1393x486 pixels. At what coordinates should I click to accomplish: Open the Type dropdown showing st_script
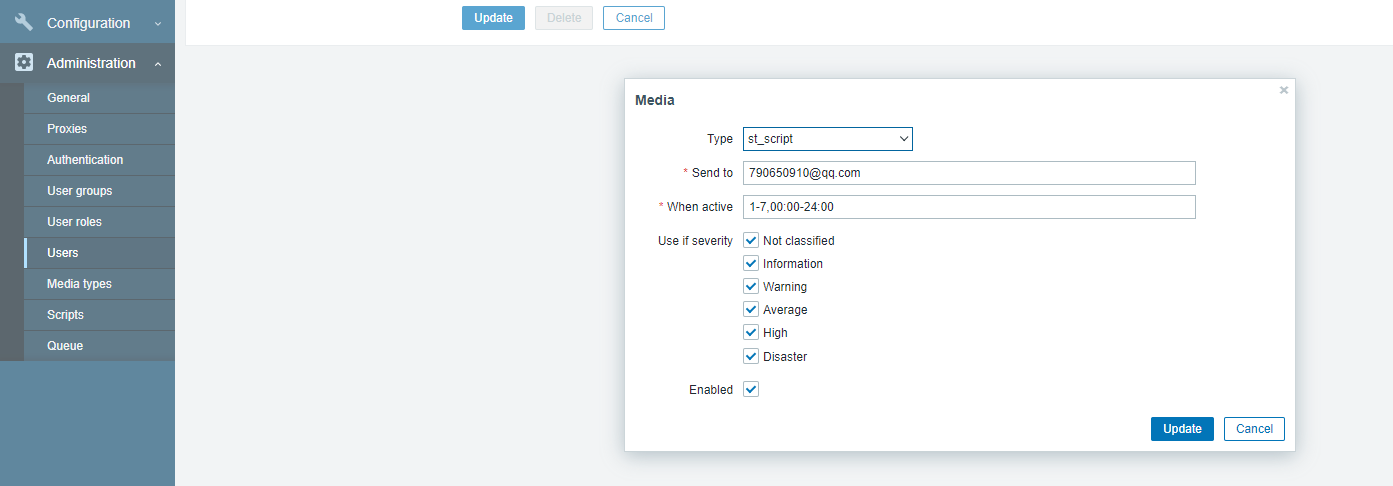(x=827, y=139)
